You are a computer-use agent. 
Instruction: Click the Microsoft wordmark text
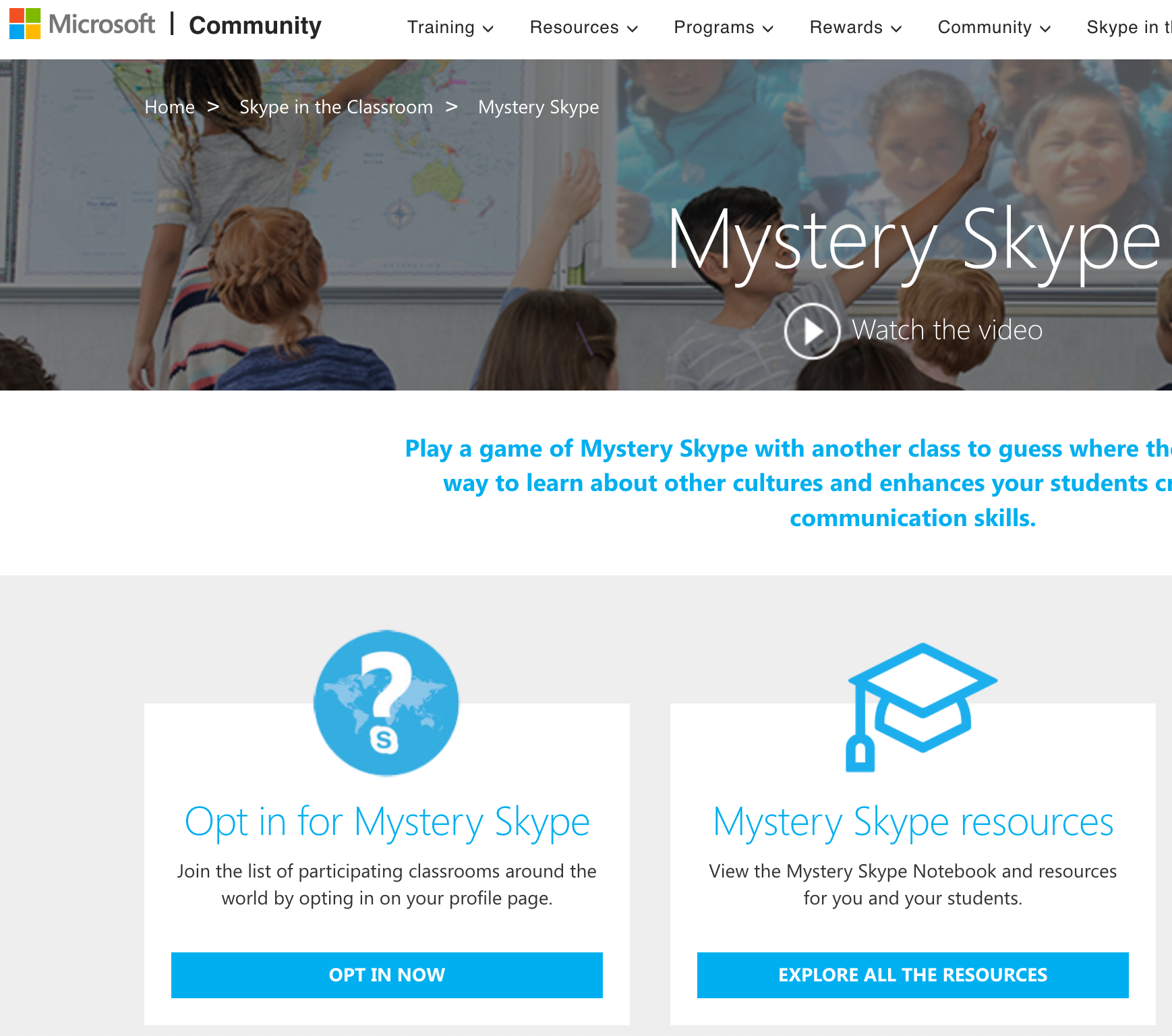pyautogui.click(x=102, y=24)
